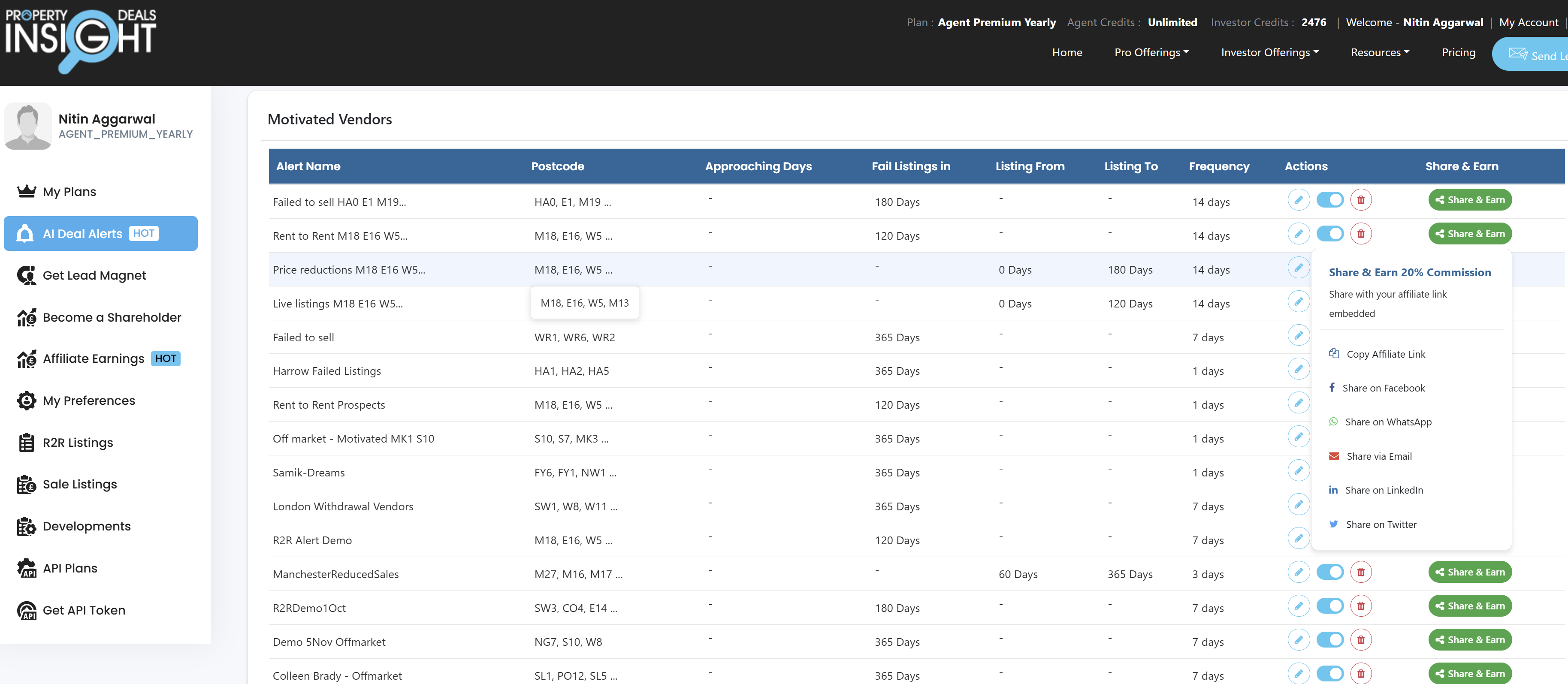Screen dimensions: 1568x684
Task: Expand the Resources menu
Action: point(1379,52)
